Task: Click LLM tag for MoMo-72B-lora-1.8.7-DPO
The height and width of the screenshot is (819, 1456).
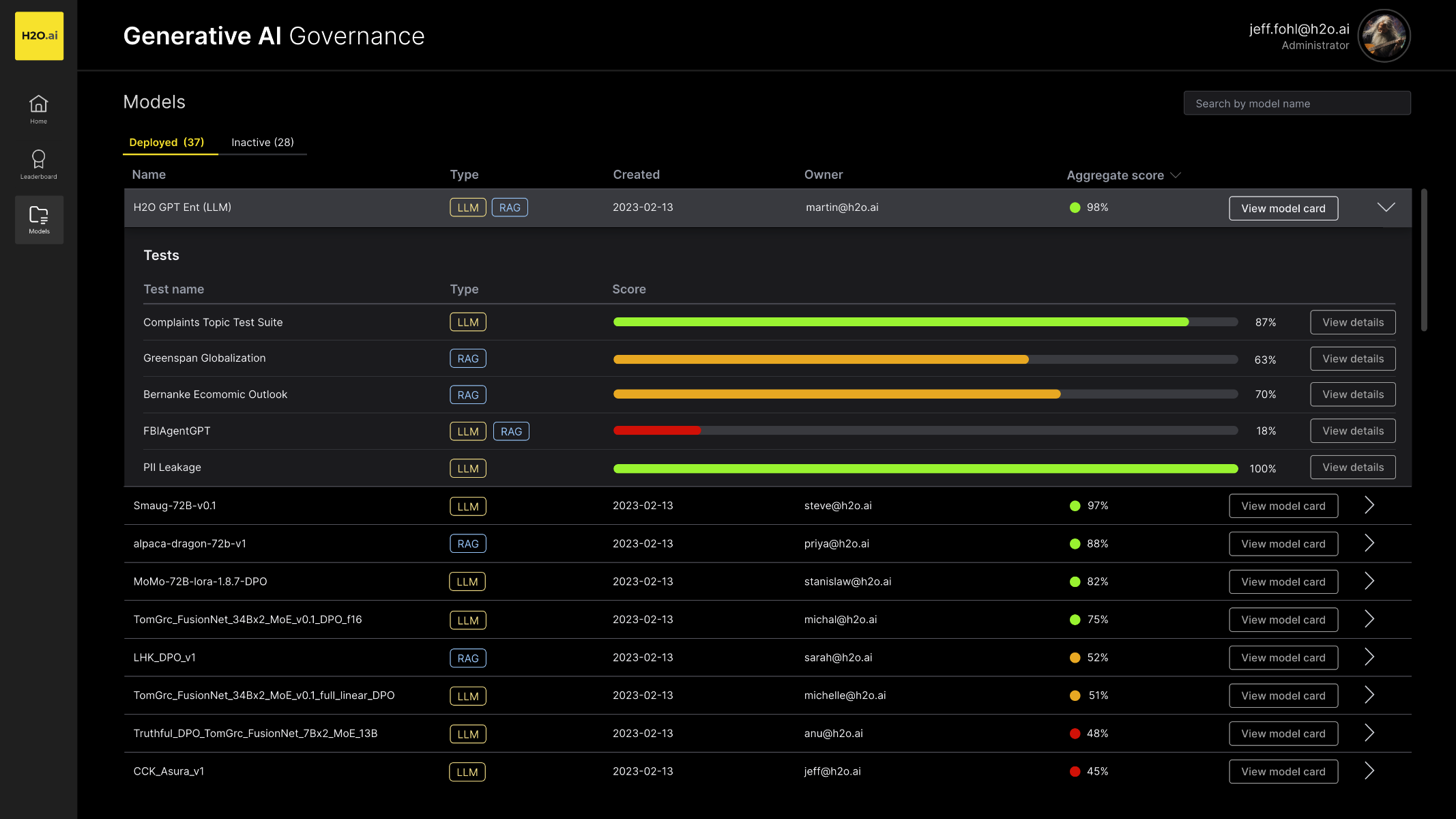Action: [467, 581]
